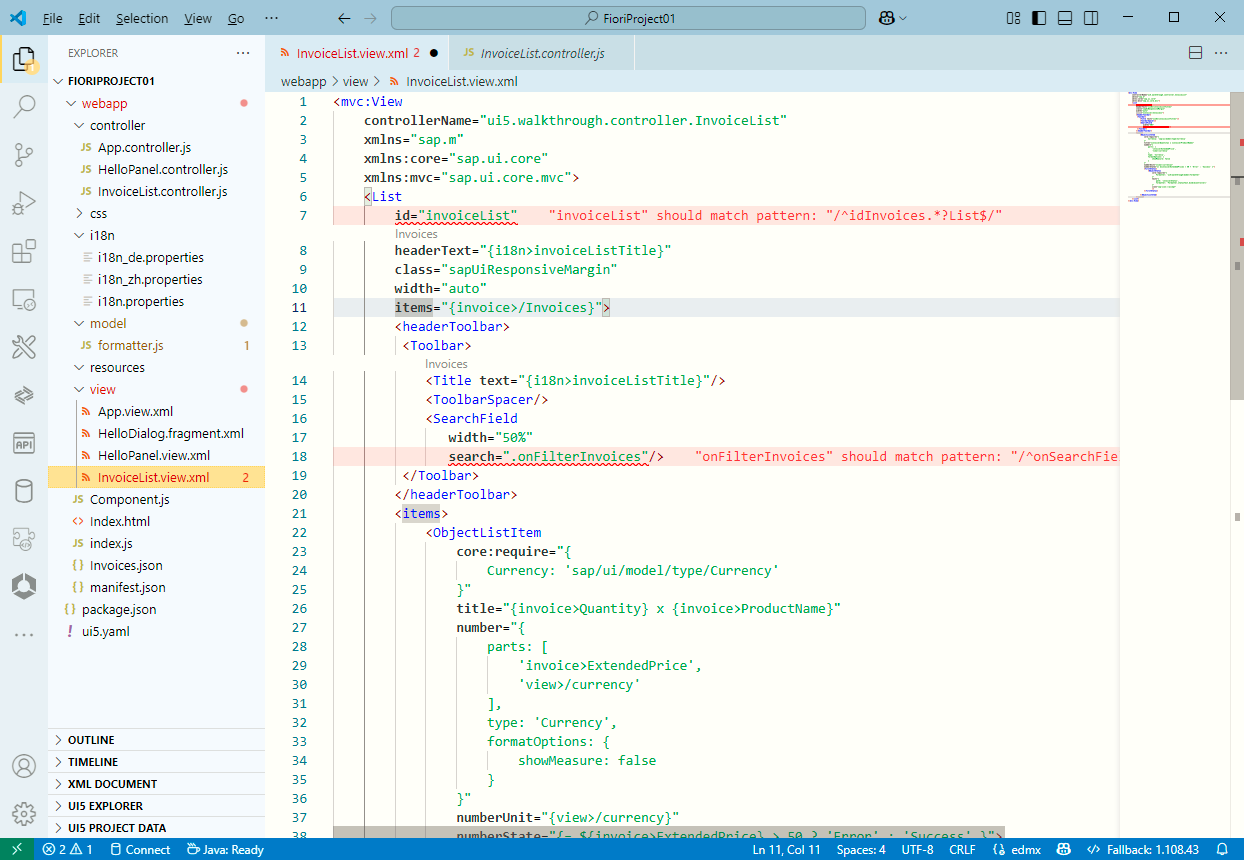
Task: Show more menu bar items
Action: click(x=272, y=18)
